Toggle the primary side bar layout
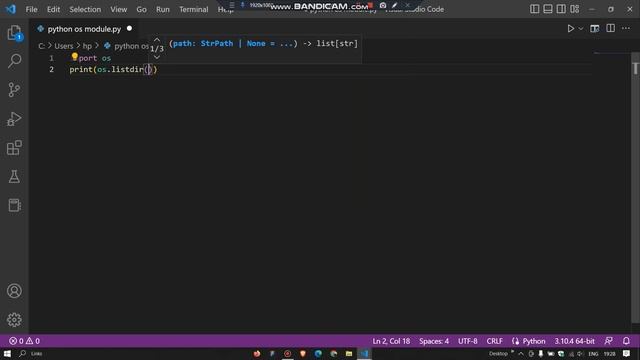This screenshot has width=640, height=360. [x=534, y=9]
